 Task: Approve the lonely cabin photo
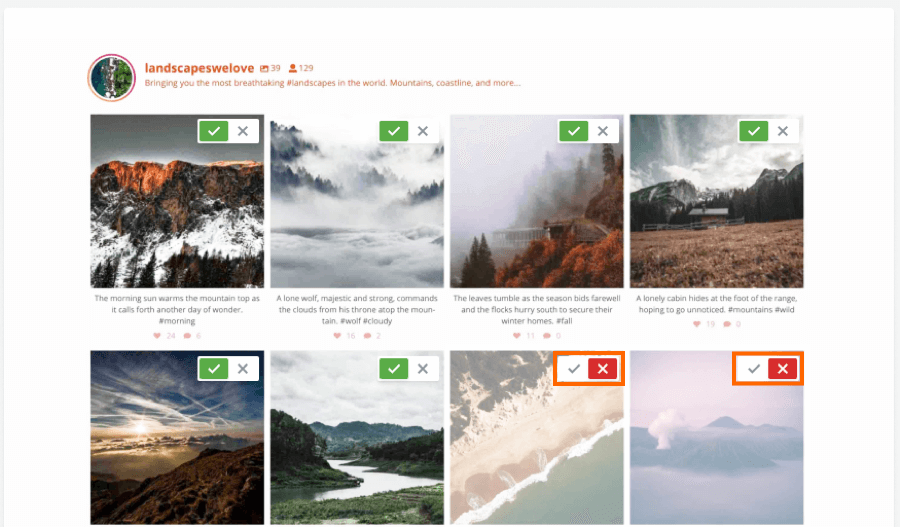[754, 131]
